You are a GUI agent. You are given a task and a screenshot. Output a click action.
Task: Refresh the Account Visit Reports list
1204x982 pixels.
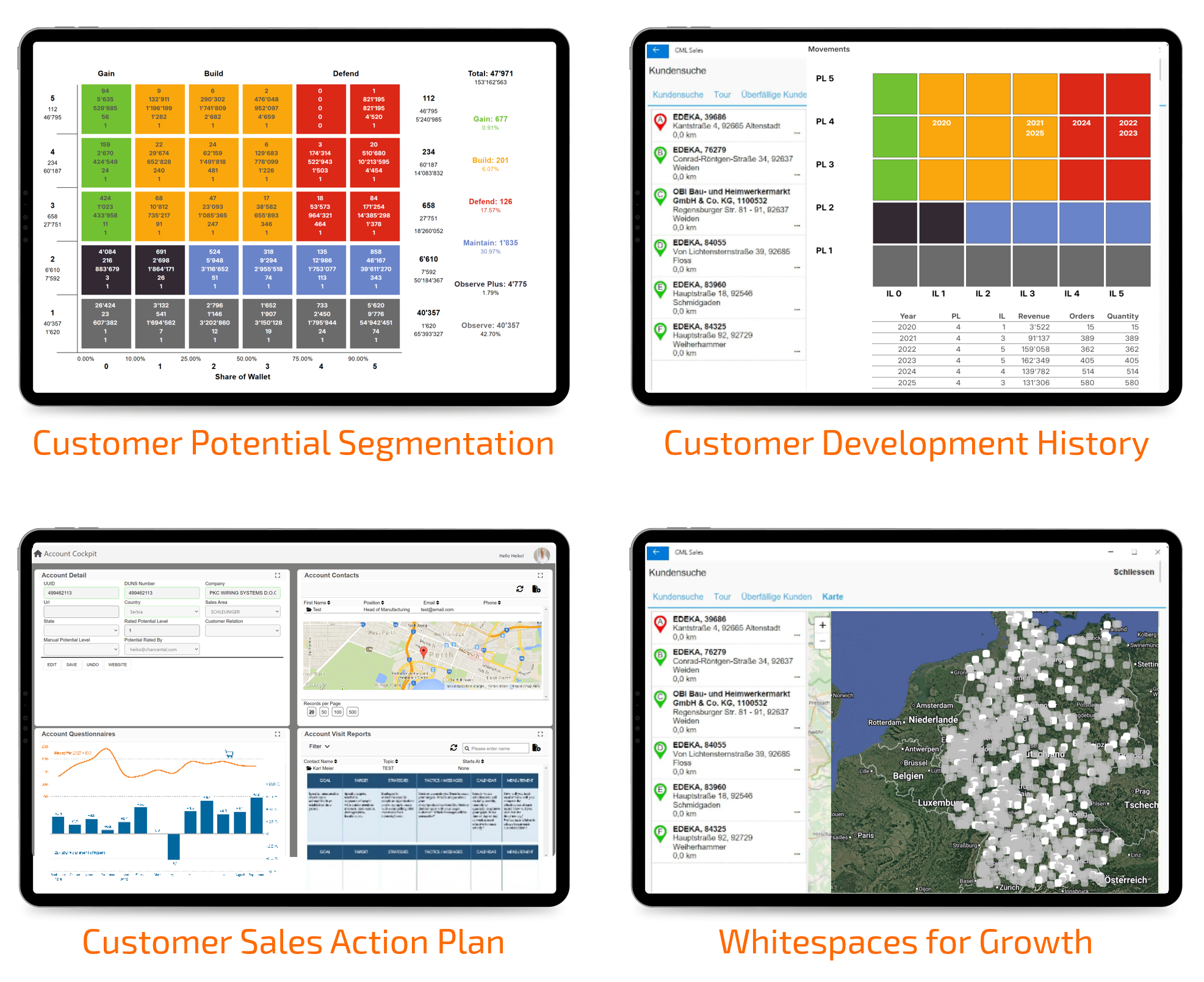[453, 748]
